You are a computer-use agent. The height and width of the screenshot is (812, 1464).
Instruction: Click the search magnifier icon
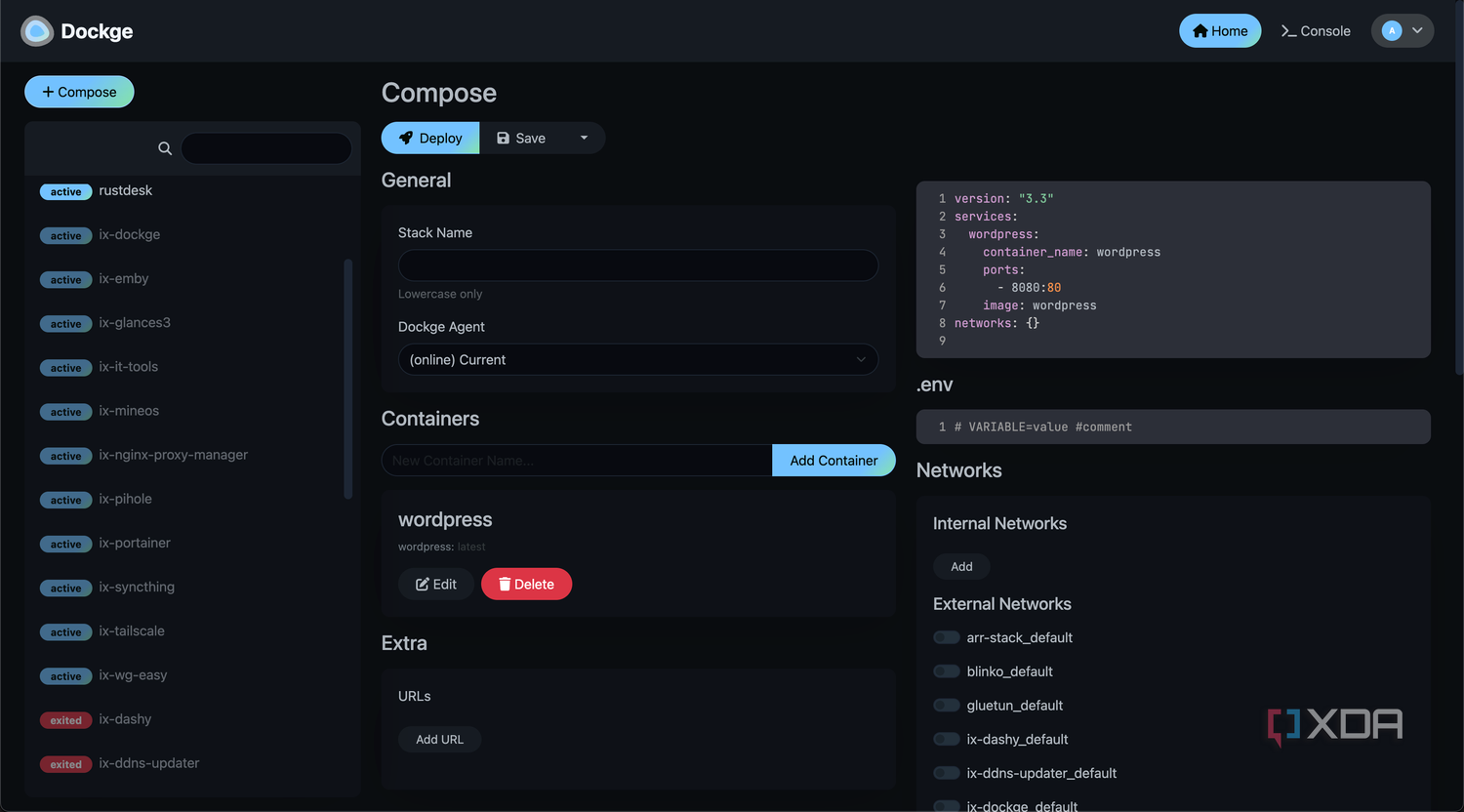[x=165, y=148]
